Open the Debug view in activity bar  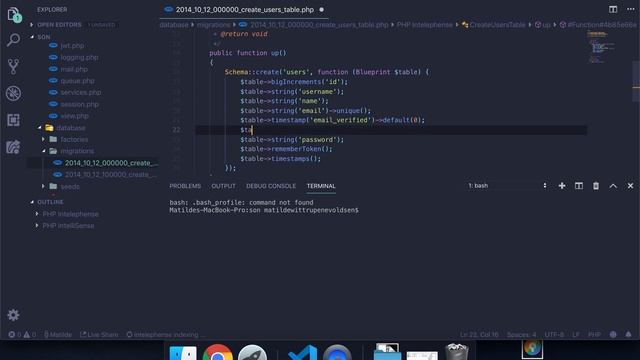(13, 93)
